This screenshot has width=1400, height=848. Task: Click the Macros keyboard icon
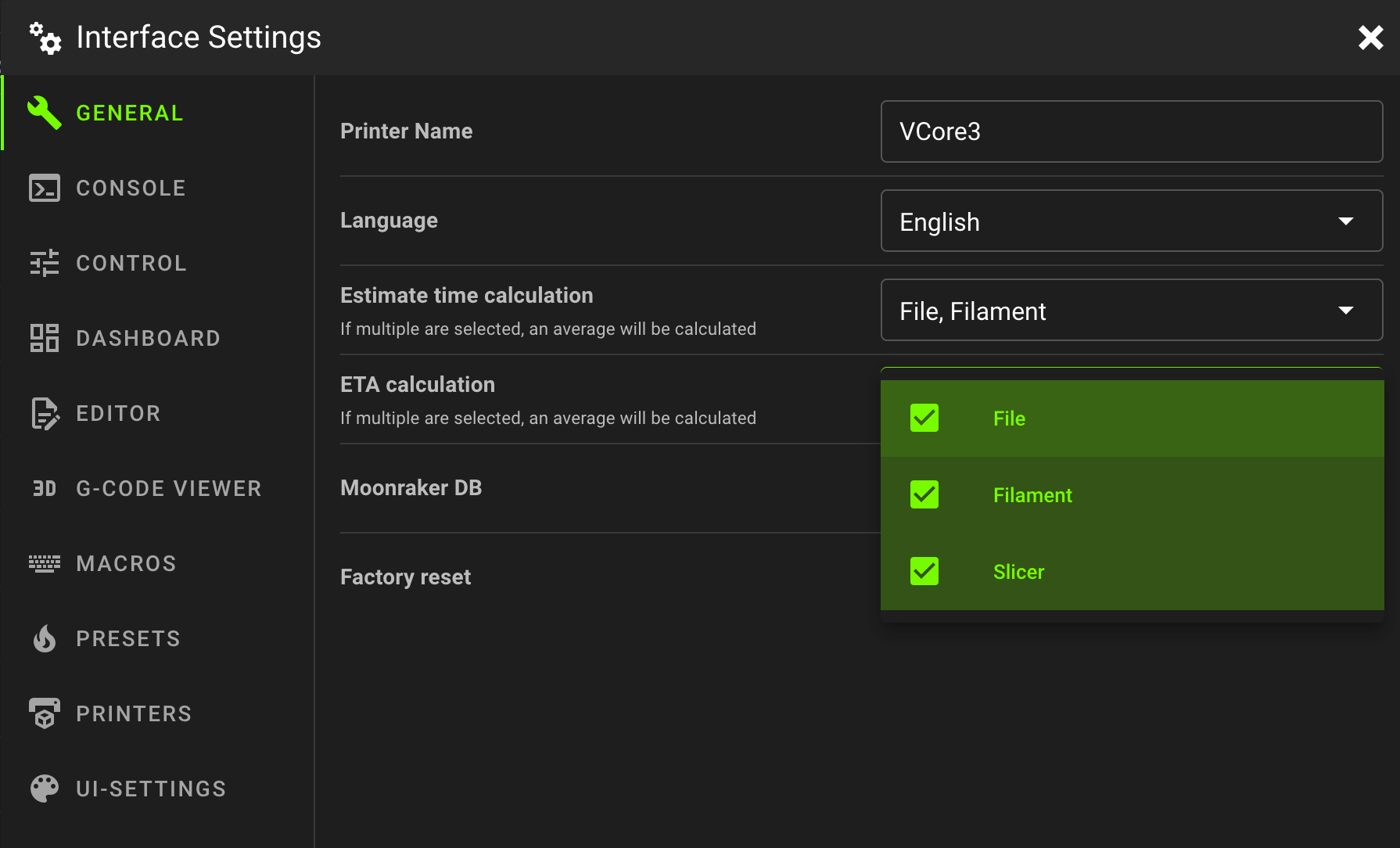click(x=45, y=563)
